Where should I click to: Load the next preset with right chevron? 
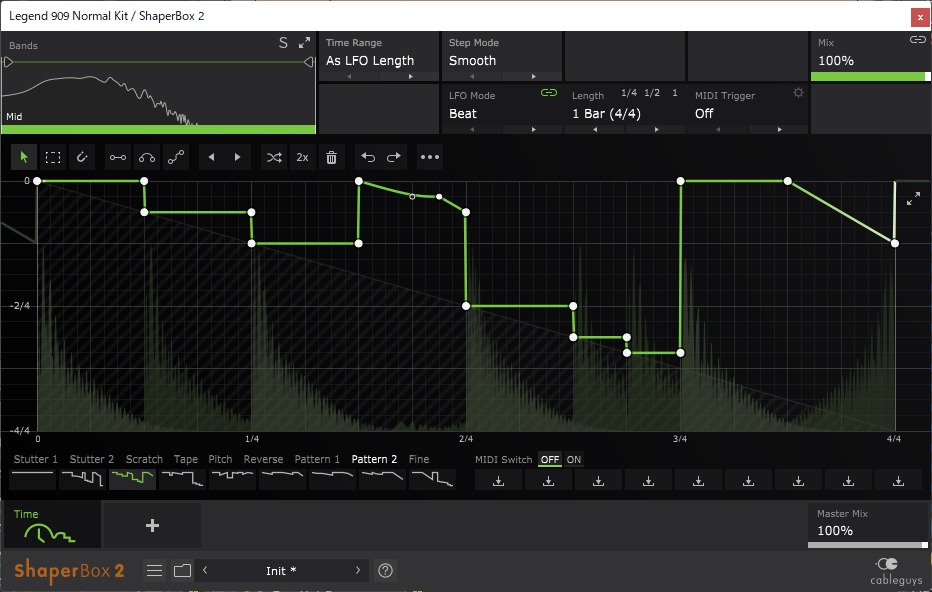pyautogui.click(x=358, y=571)
